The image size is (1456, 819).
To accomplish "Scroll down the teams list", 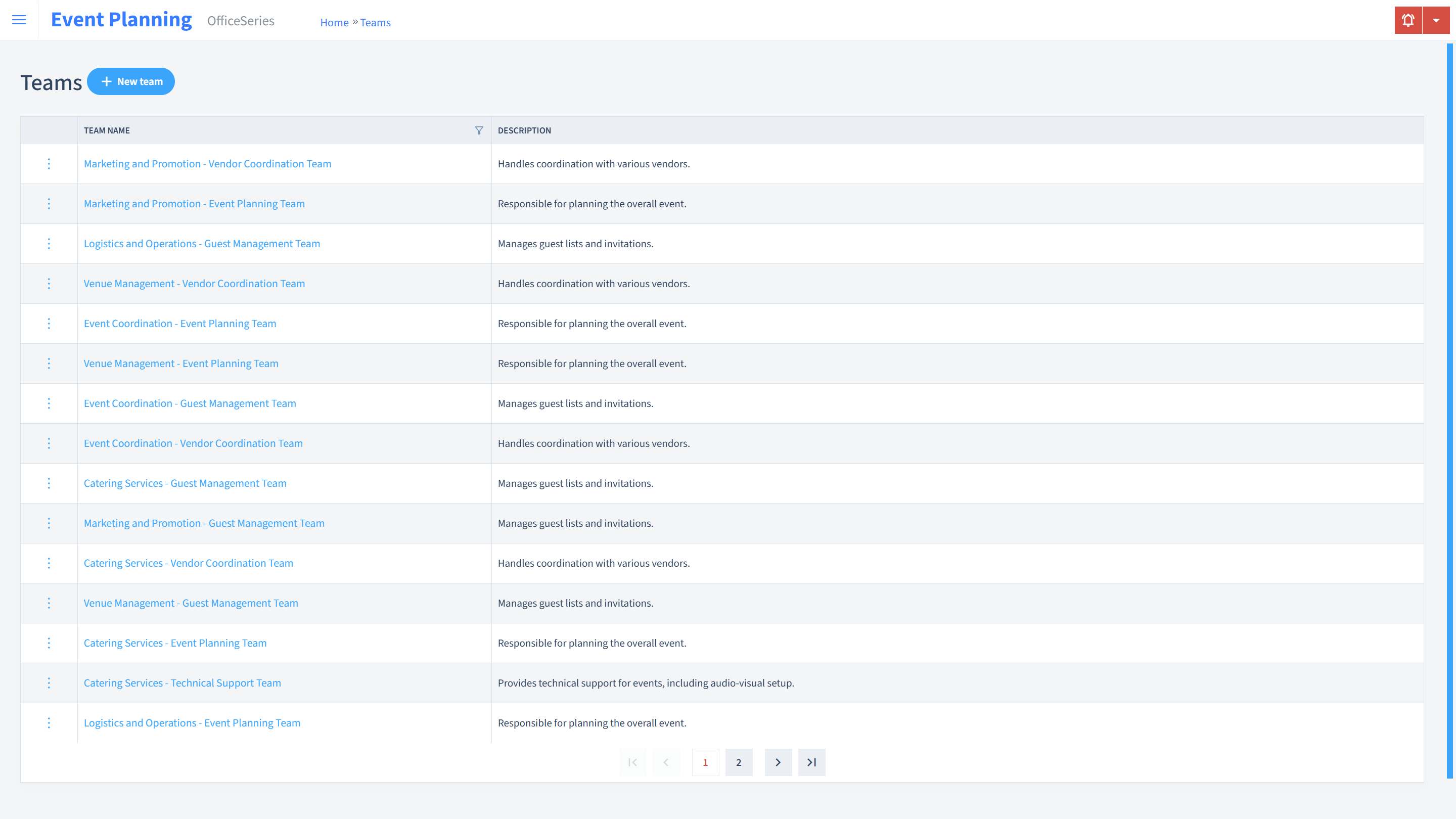I will point(778,762).
